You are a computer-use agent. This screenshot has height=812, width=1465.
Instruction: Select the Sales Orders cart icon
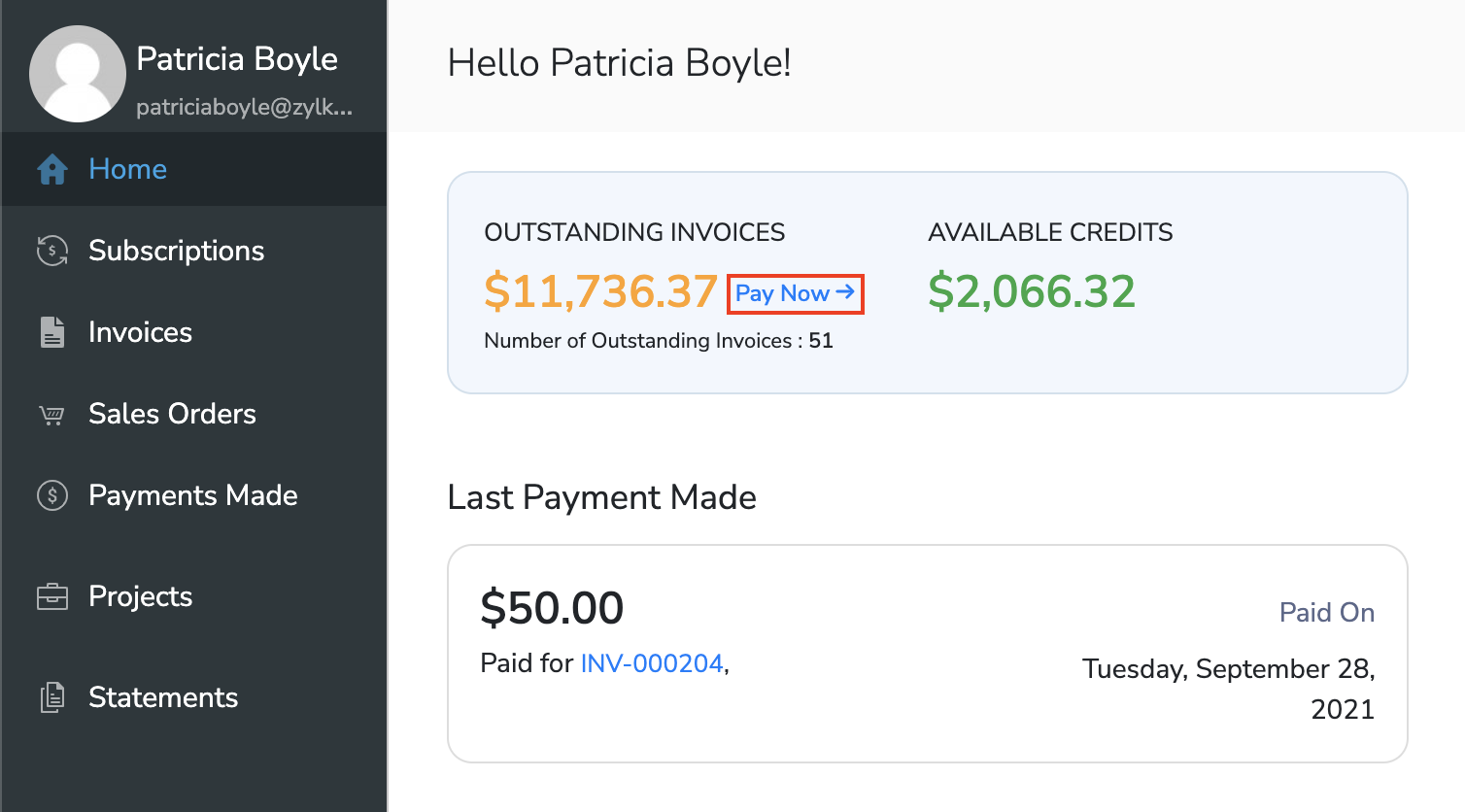coord(51,414)
